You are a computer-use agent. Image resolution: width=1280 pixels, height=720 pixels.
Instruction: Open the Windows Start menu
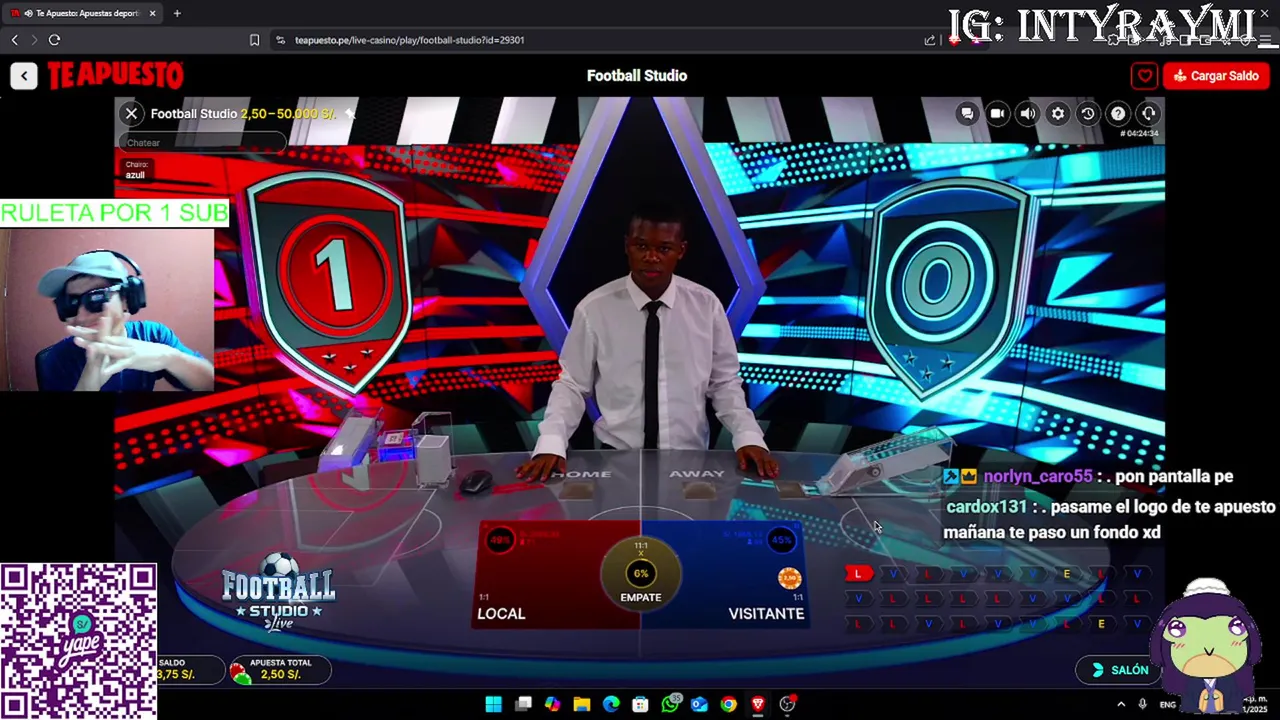point(493,704)
